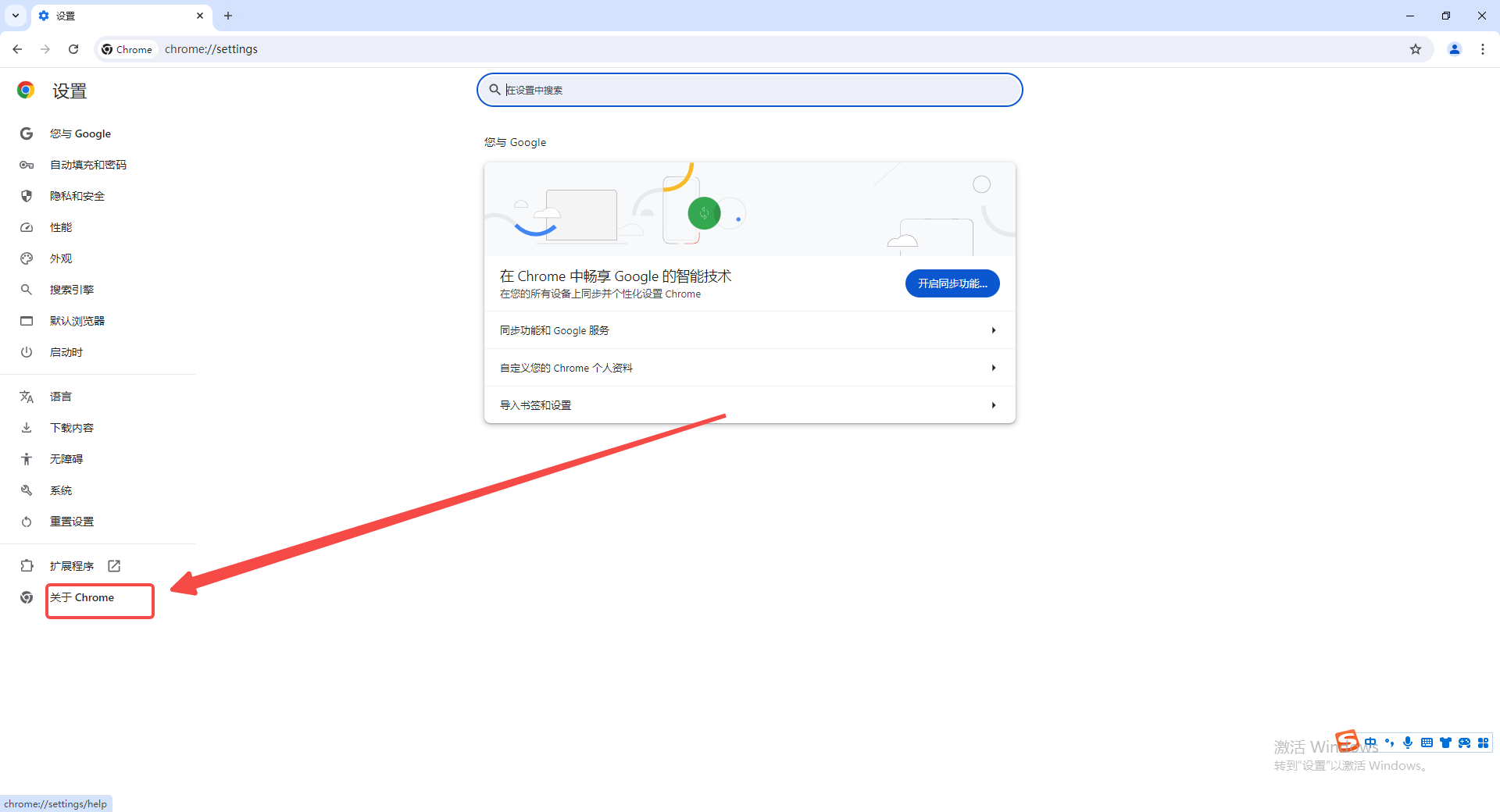The height and width of the screenshot is (812, 1500).
Task: Click the palette appearance icon
Action: [27, 258]
